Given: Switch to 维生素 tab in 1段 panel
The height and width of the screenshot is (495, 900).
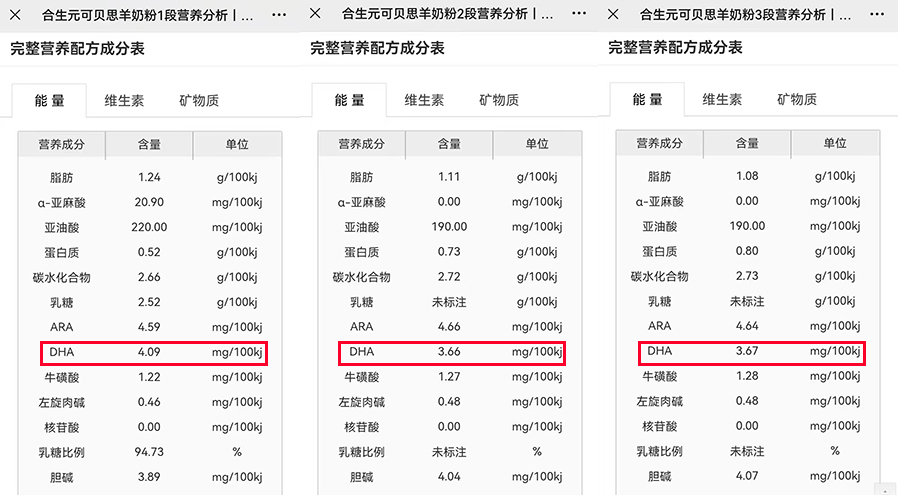Looking at the screenshot, I should pos(124,101).
